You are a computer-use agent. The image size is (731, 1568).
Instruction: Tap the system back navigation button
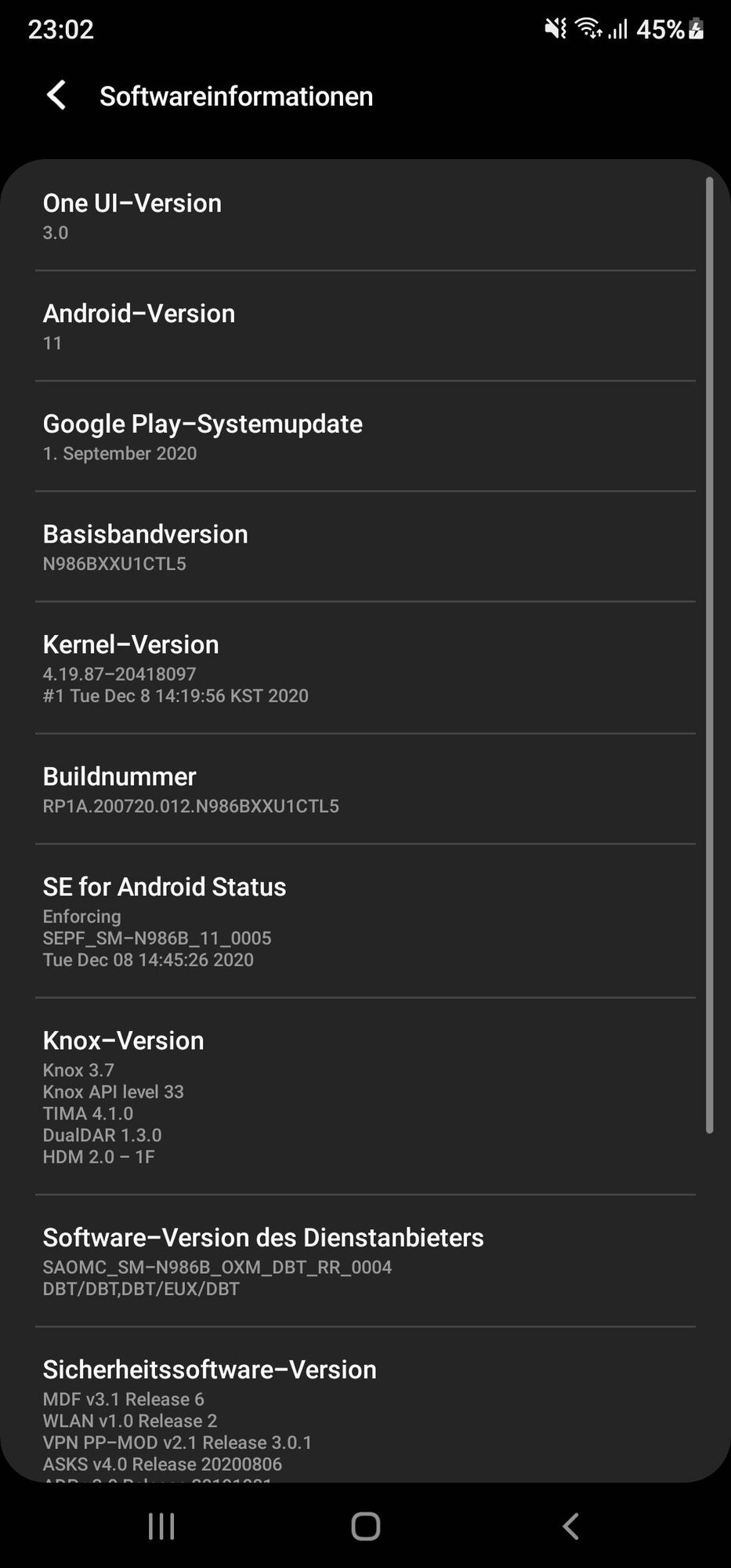tap(570, 1526)
